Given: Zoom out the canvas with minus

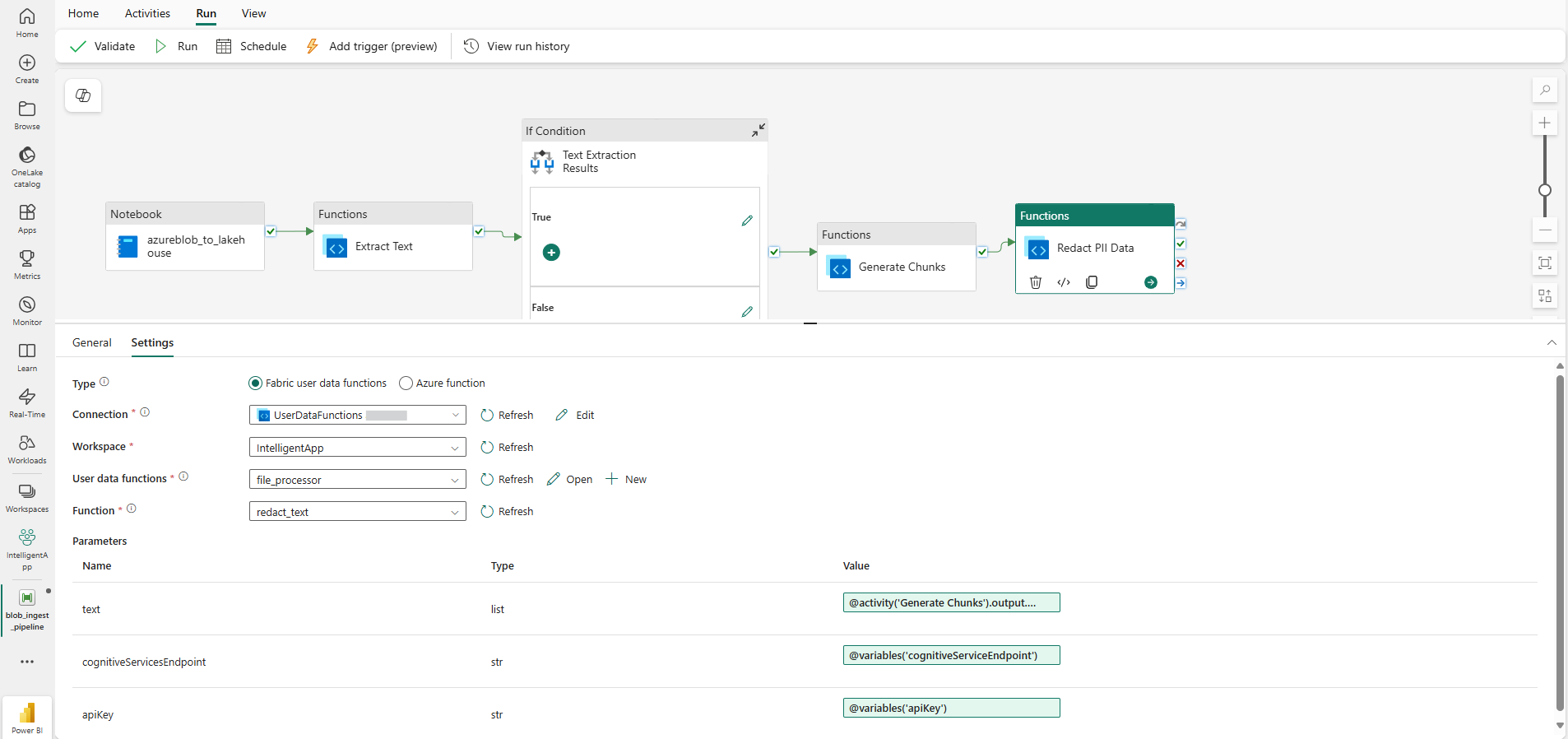Looking at the screenshot, I should (x=1545, y=230).
